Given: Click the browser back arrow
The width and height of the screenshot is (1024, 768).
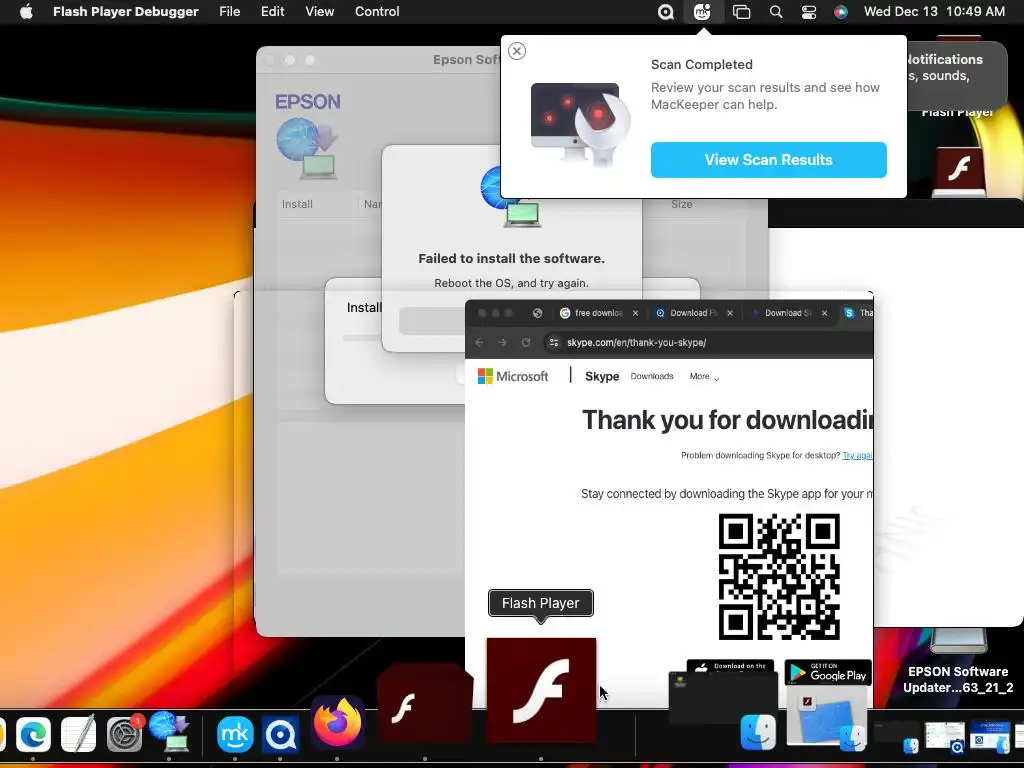Looking at the screenshot, I should [479, 342].
